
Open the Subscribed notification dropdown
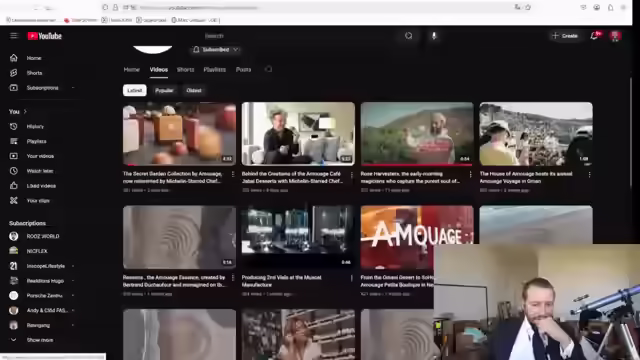[216, 50]
